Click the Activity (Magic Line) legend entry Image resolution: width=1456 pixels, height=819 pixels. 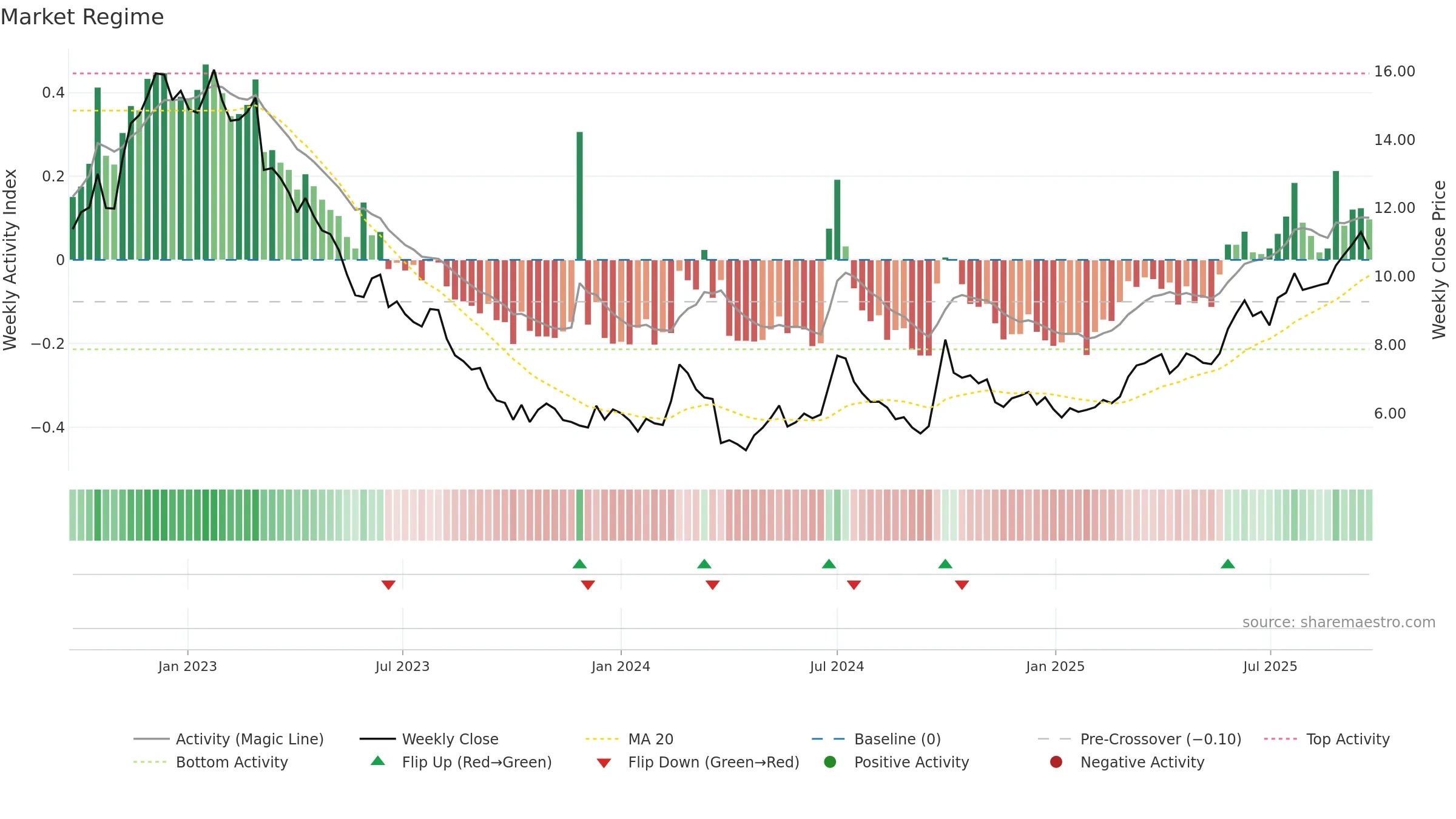(x=229, y=739)
